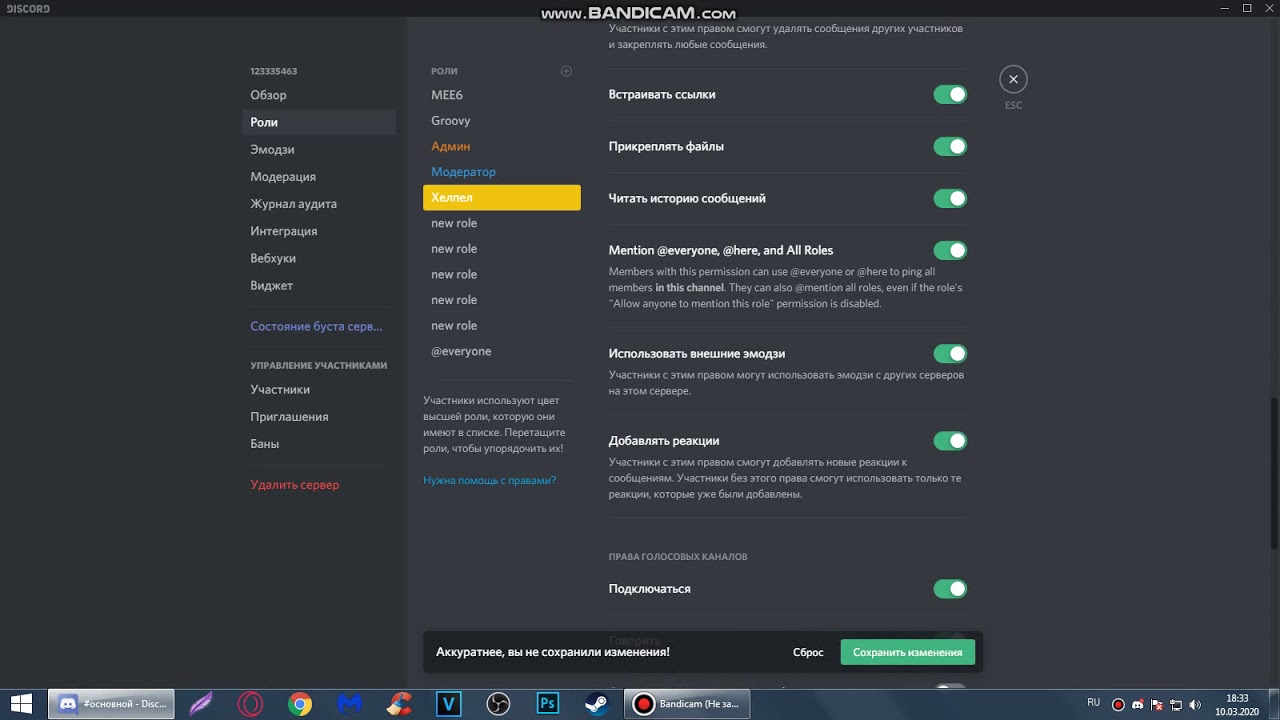Click УПРАВЛЕНИЕ УЧАСТНИКАМИ sidebar heading
Image resolution: width=1280 pixels, height=720 pixels.
(319, 365)
